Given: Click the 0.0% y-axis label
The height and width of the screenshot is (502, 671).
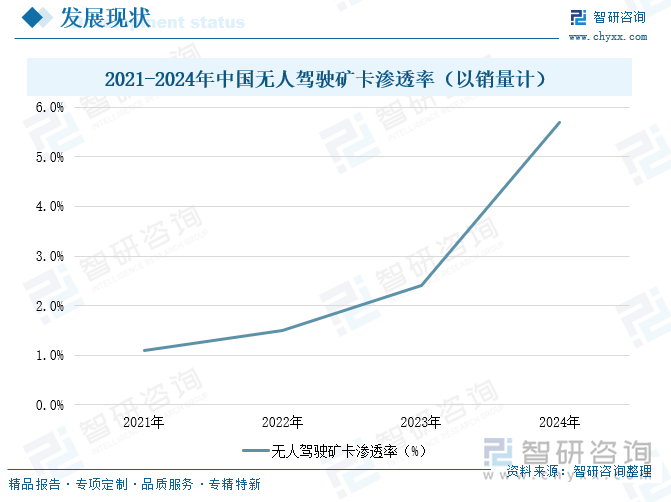Looking at the screenshot, I should (50, 405).
